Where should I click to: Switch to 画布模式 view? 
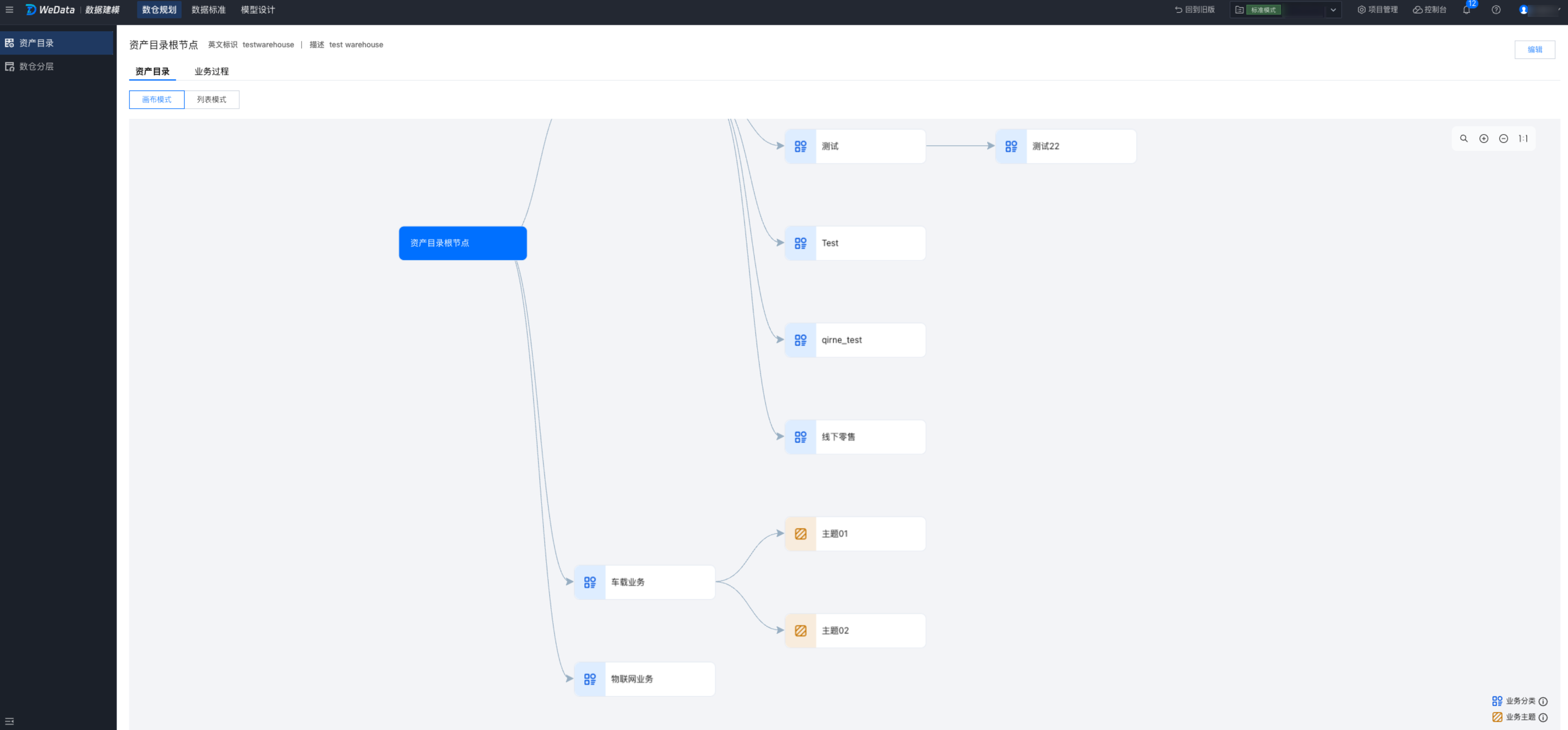point(156,100)
